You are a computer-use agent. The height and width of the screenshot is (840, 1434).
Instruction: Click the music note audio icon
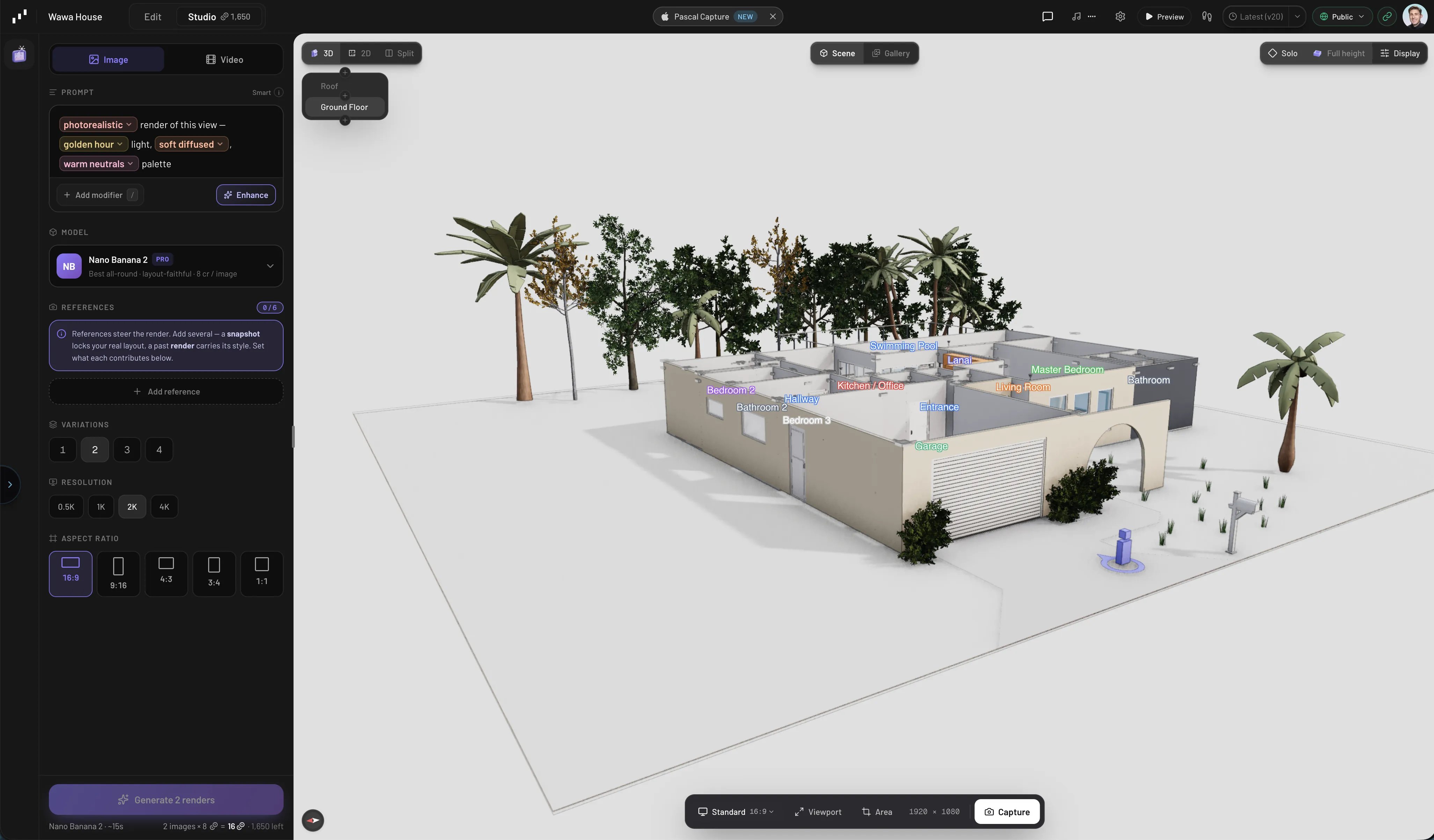click(x=1076, y=16)
